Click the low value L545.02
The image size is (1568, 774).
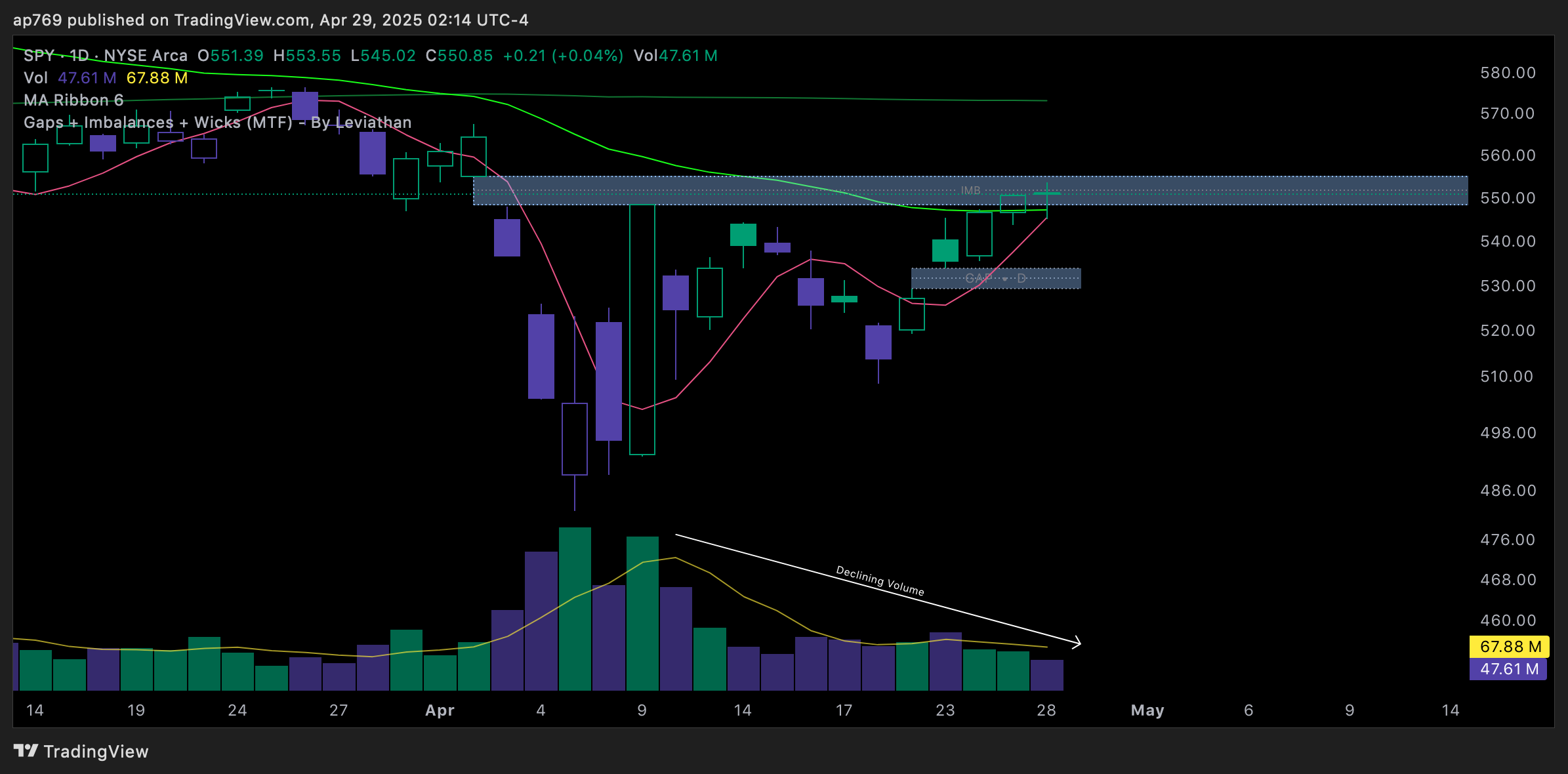tap(383, 56)
